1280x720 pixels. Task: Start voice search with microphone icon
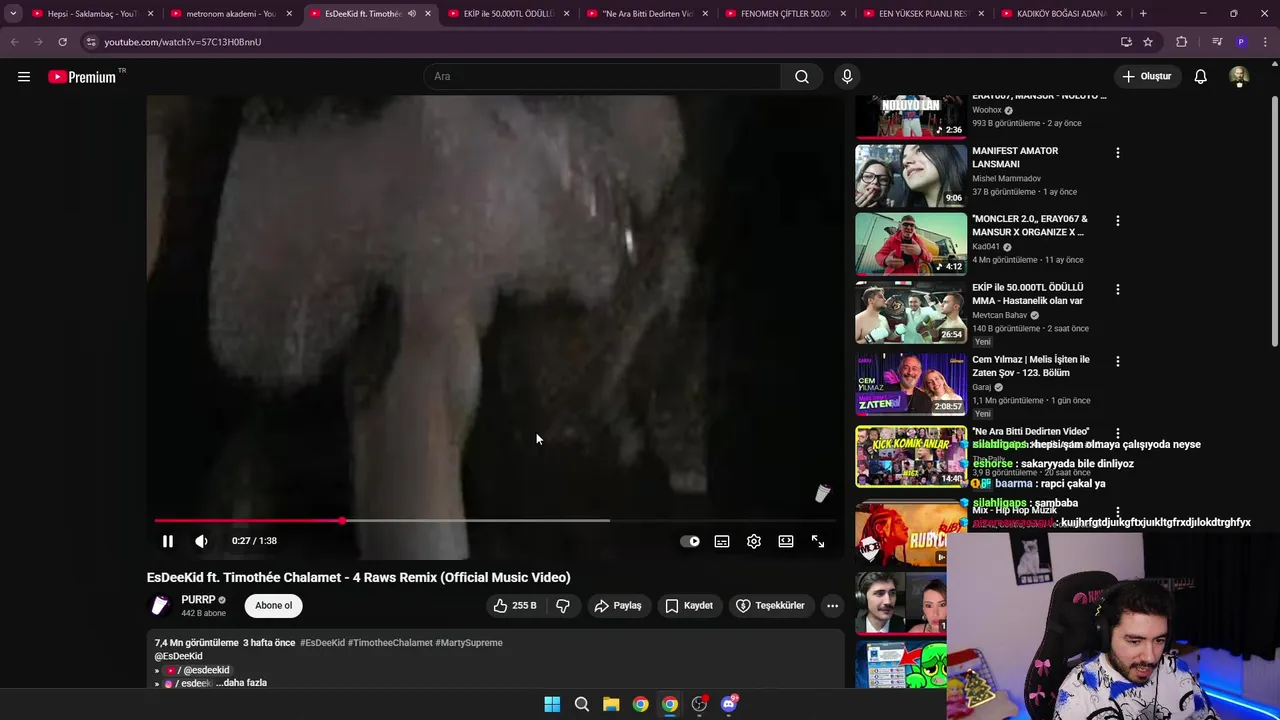[x=847, y=76]
